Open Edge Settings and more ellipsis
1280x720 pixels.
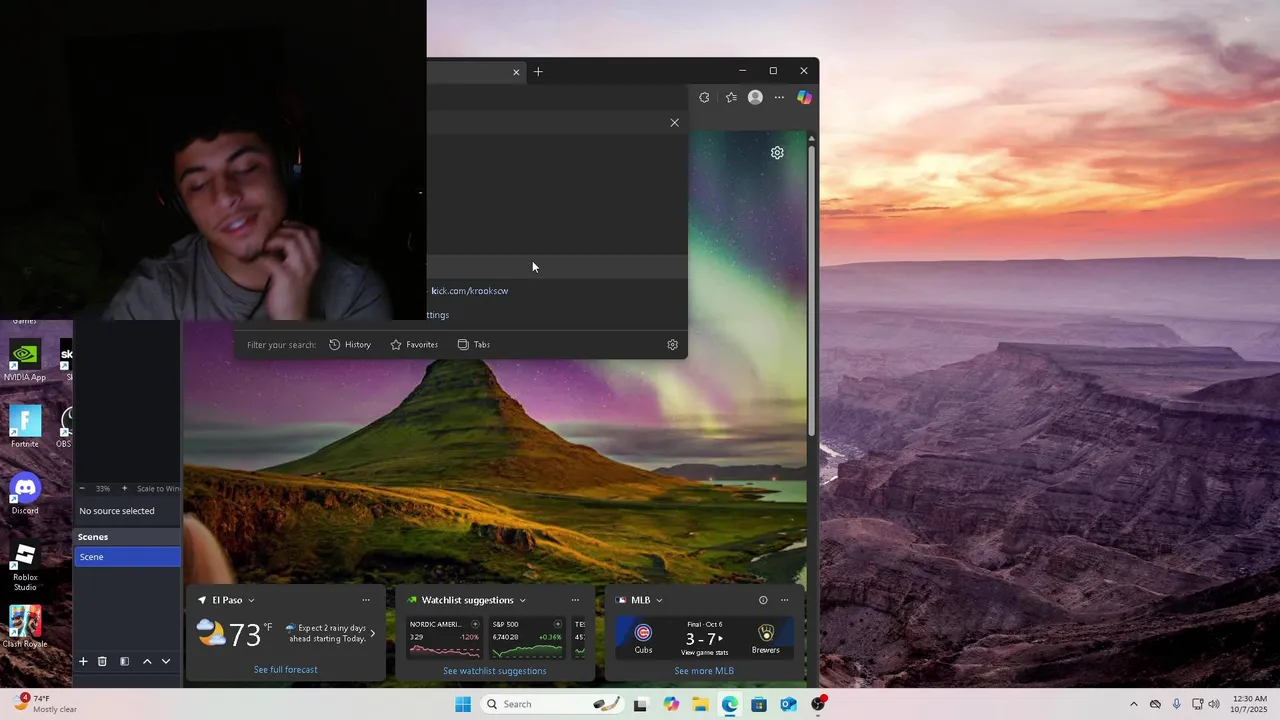779,97
